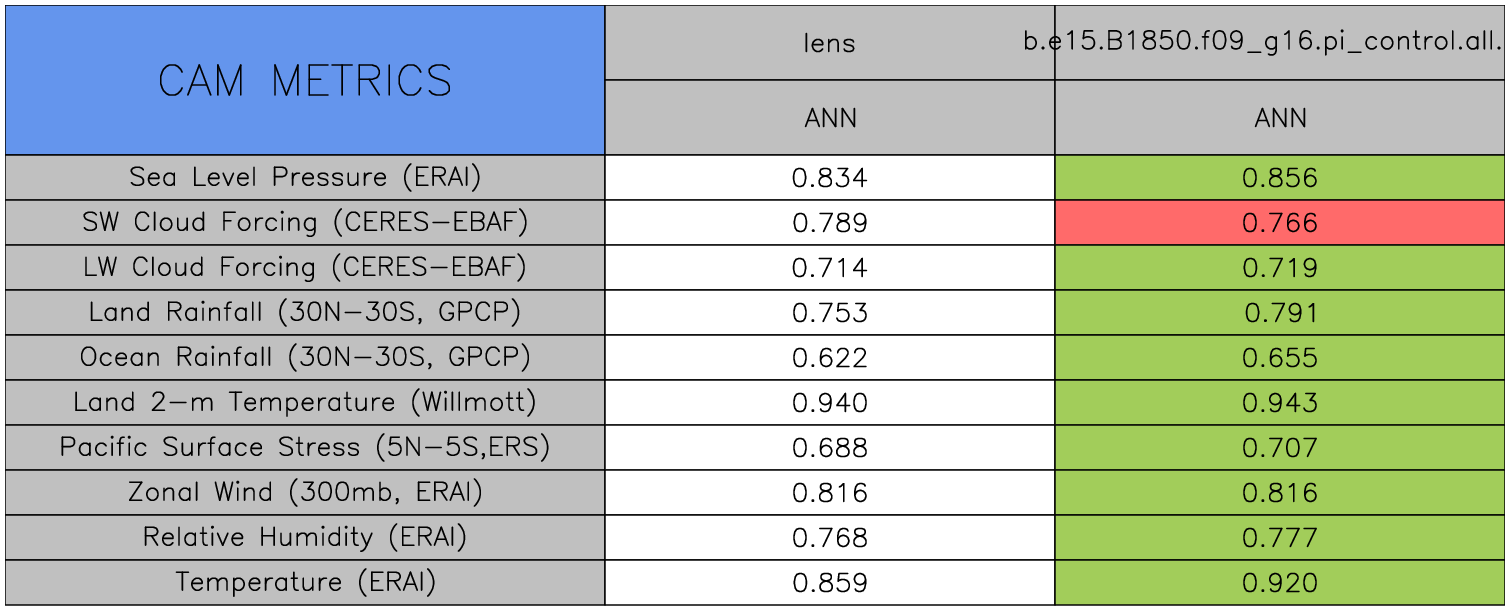Image resolution: width=1510 pixels, height=611 pixels.
Task: Click the CAM METRICS title cell
Action: pyautogui.click(x=305, y=80)
